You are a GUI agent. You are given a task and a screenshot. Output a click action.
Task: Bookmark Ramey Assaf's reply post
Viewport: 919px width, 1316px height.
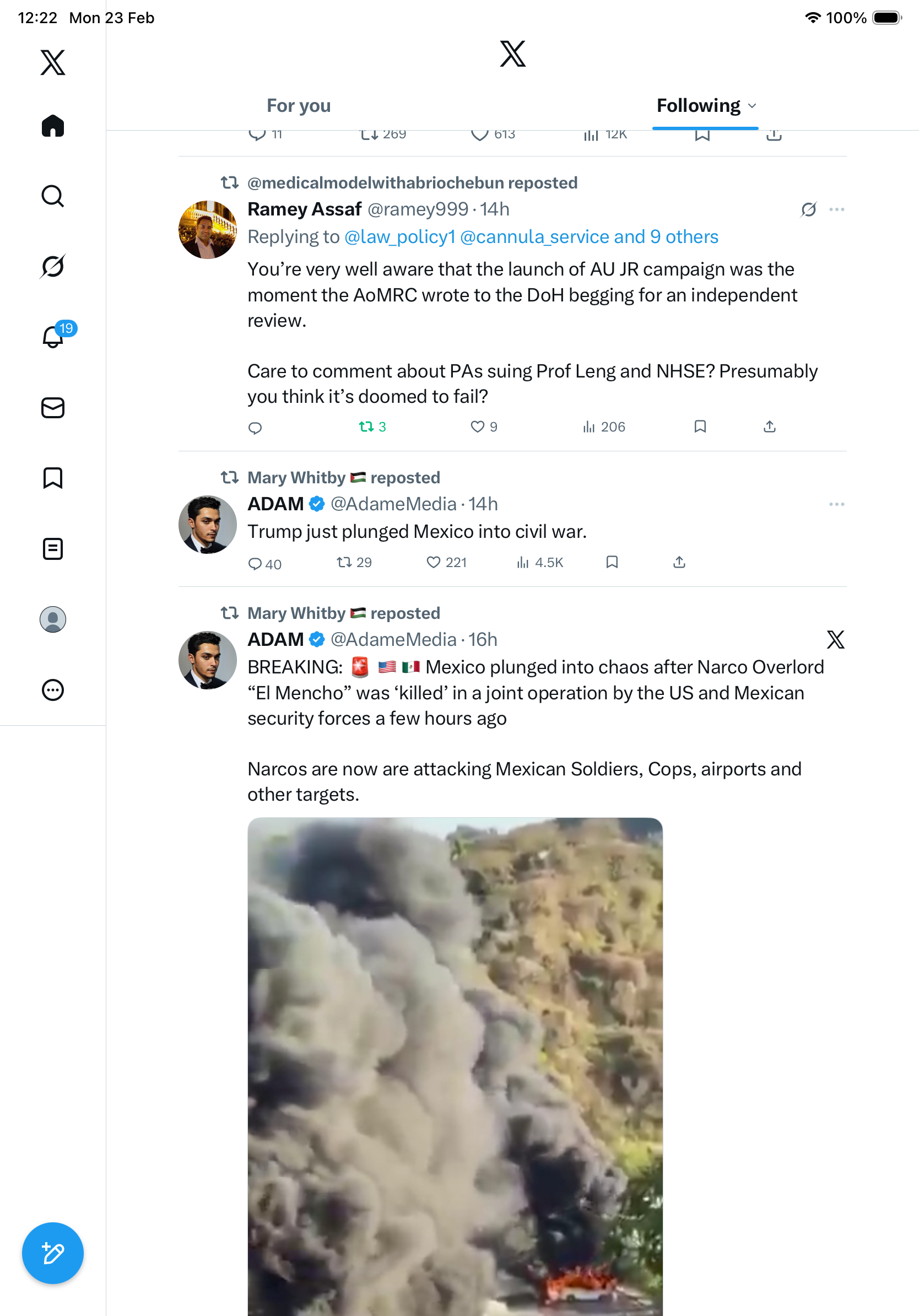700,427
